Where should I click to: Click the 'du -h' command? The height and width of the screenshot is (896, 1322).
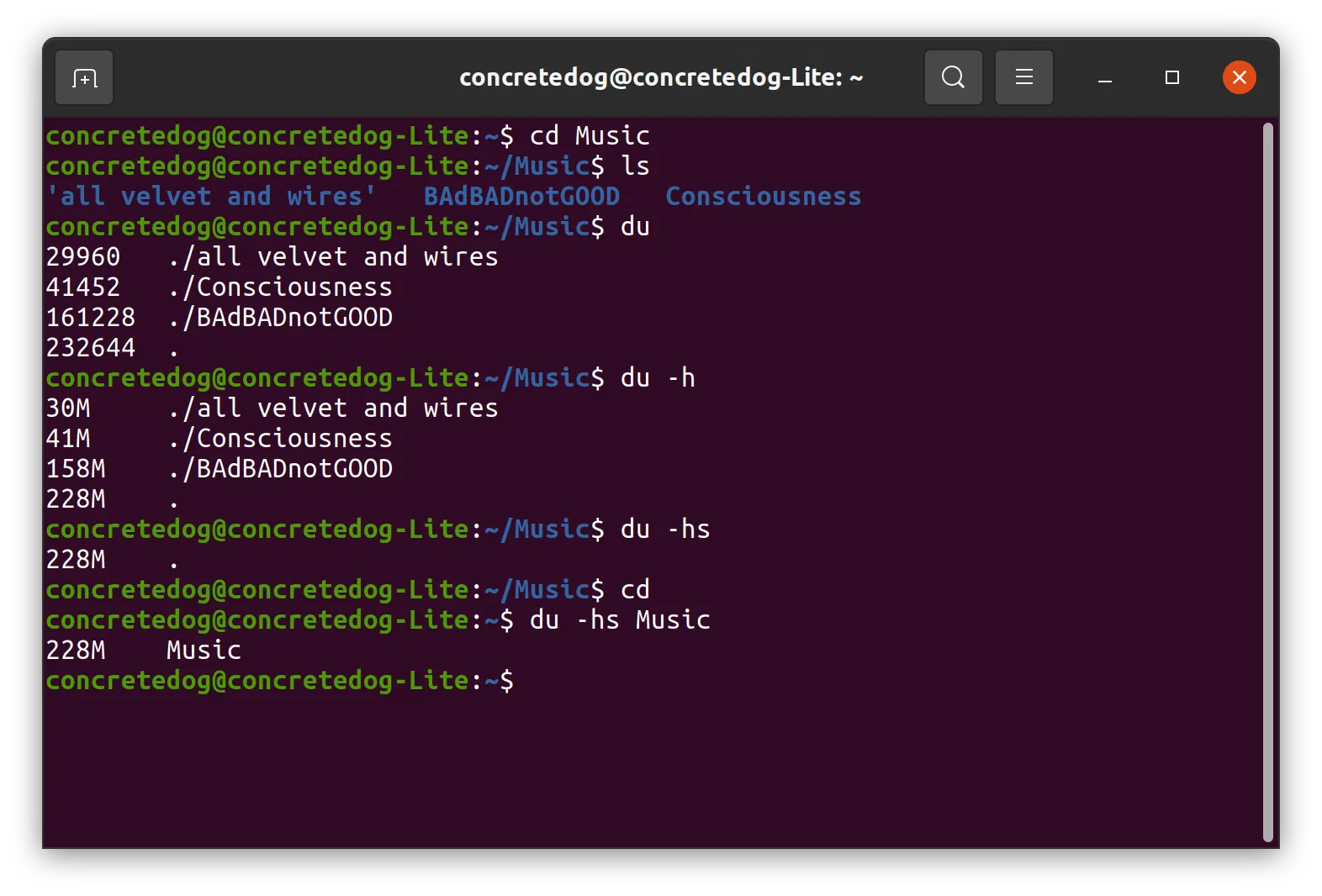658,377
